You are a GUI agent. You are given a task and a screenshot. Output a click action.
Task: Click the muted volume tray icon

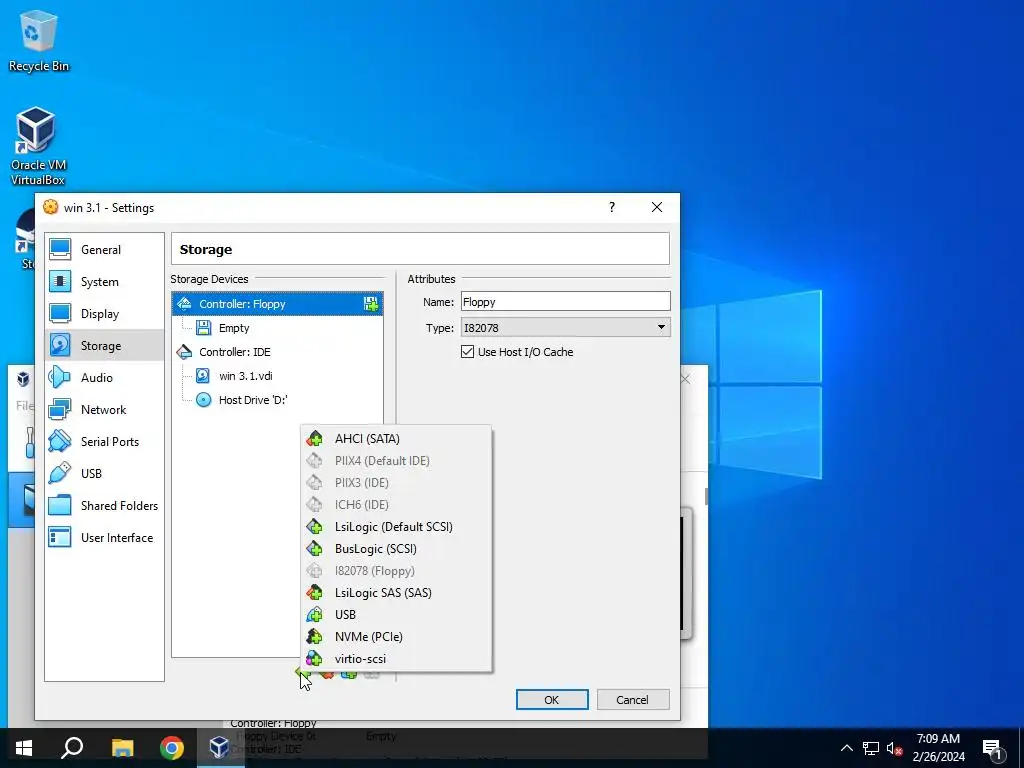pos(894,748)
